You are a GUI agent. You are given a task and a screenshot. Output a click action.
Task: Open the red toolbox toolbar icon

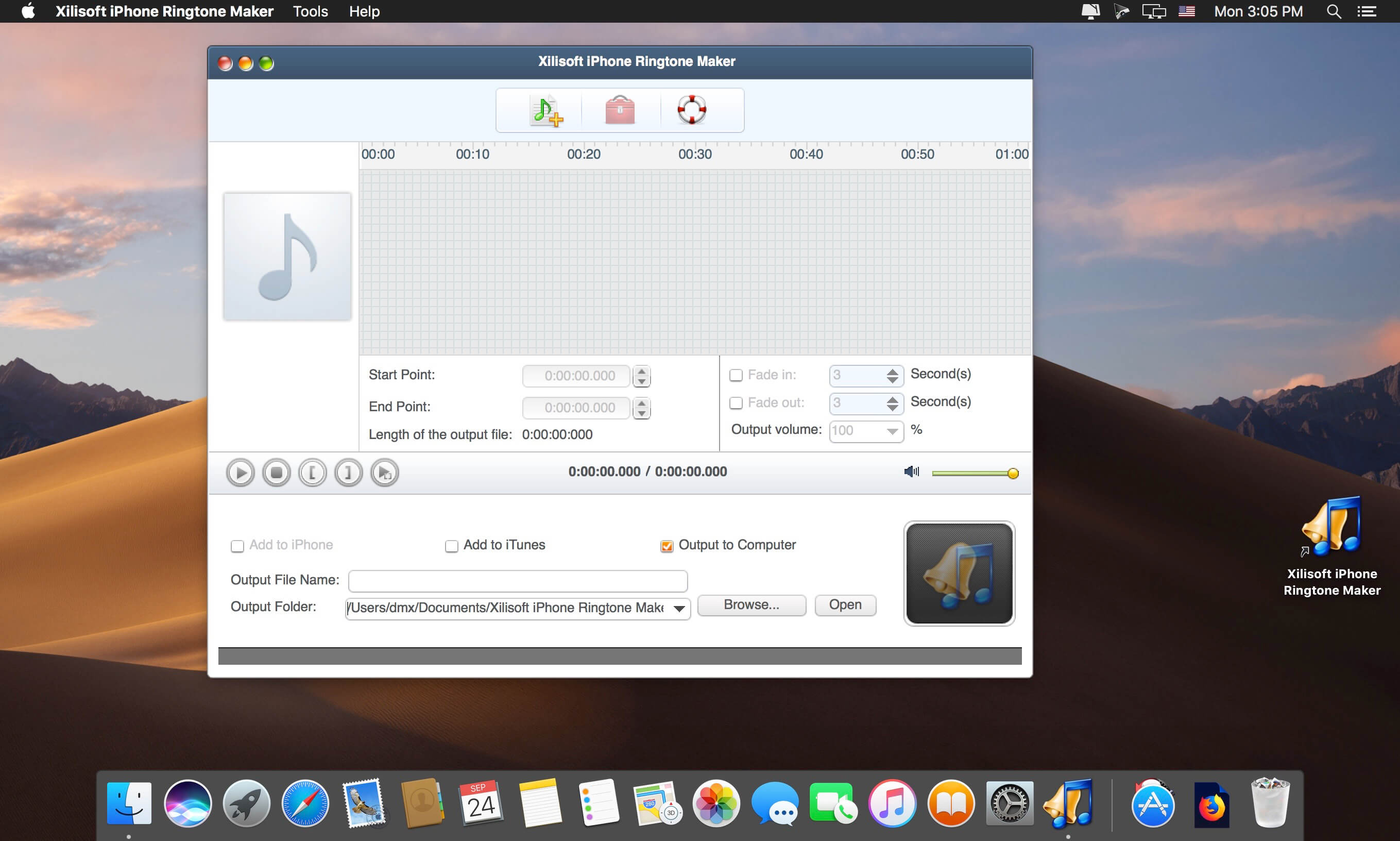point(620,109)
